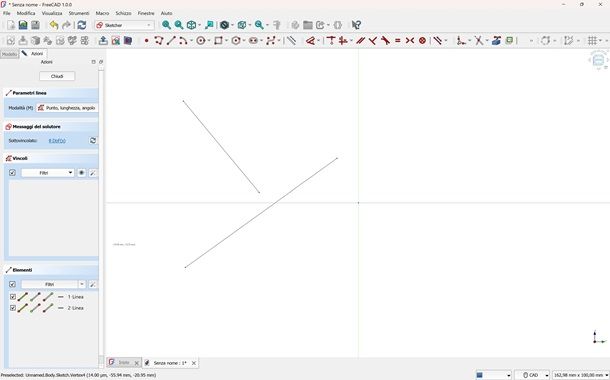Click the Vincoli settings wrench button
Image resolution: width=610 pixels, height=380 pixels.
point(93,173)
